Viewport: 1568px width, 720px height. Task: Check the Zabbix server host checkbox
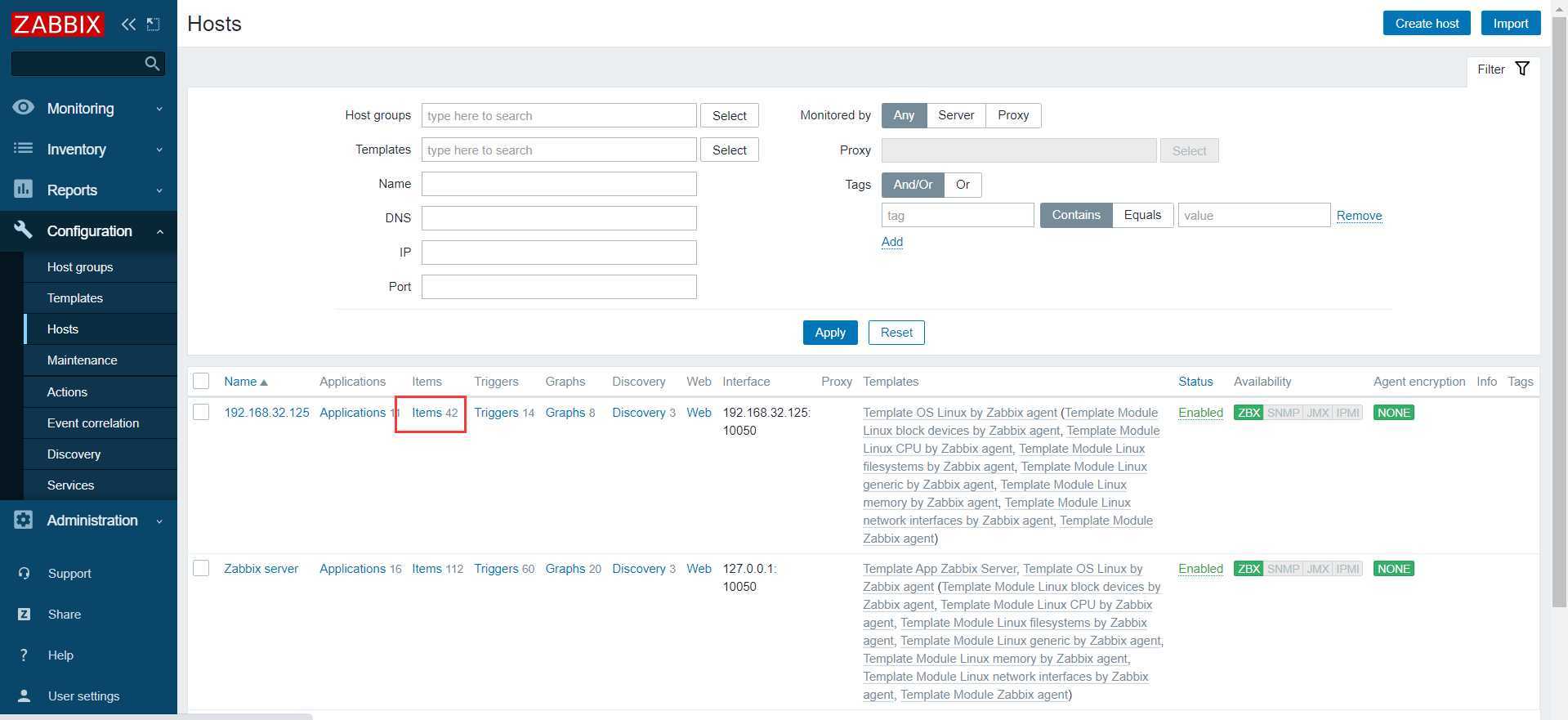(201, 568)
